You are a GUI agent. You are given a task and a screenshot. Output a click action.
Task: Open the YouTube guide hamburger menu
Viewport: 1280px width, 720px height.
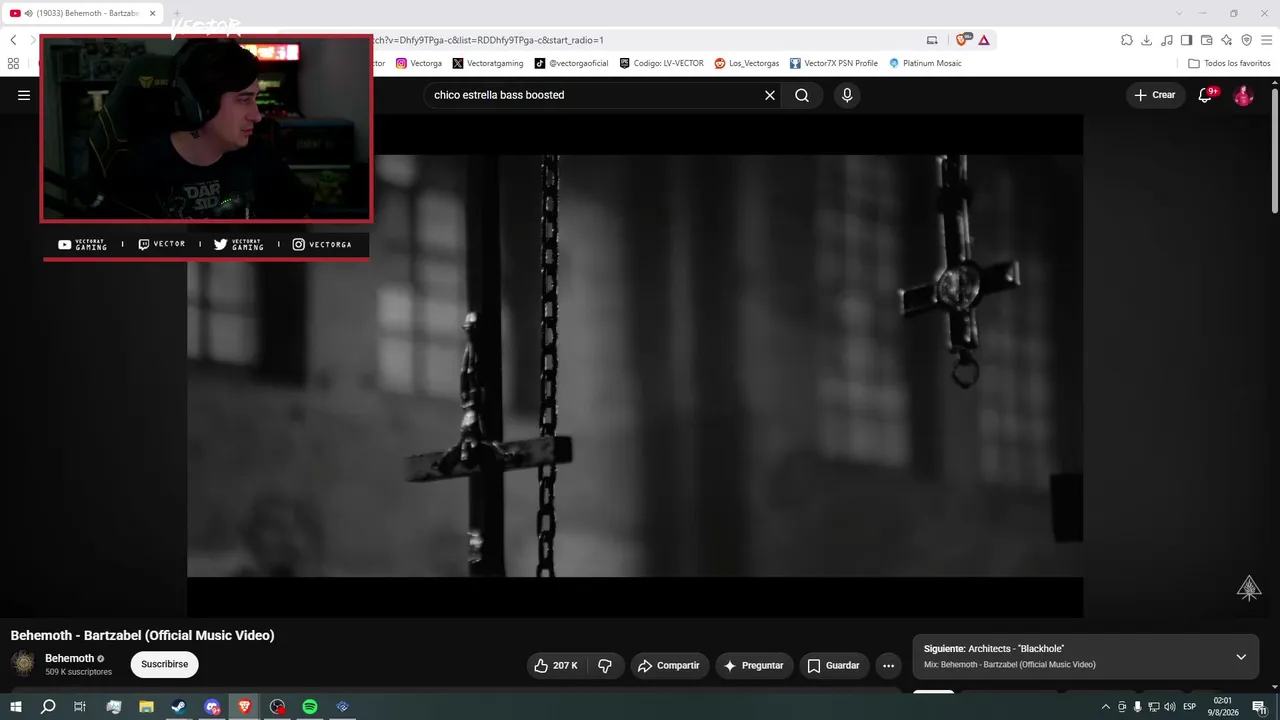click(x=24, y=95)
